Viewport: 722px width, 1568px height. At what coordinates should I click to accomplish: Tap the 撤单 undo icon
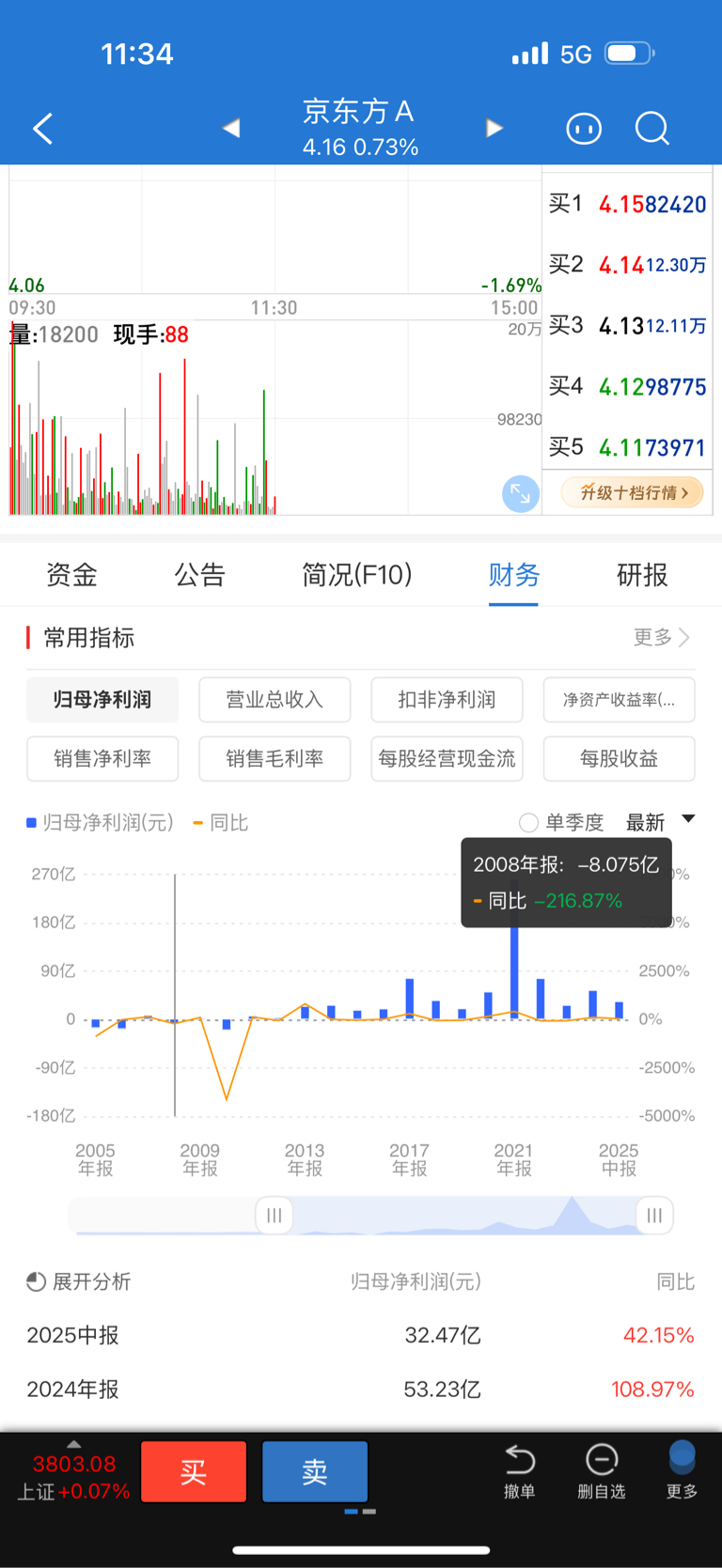[x=519, y=1460]
